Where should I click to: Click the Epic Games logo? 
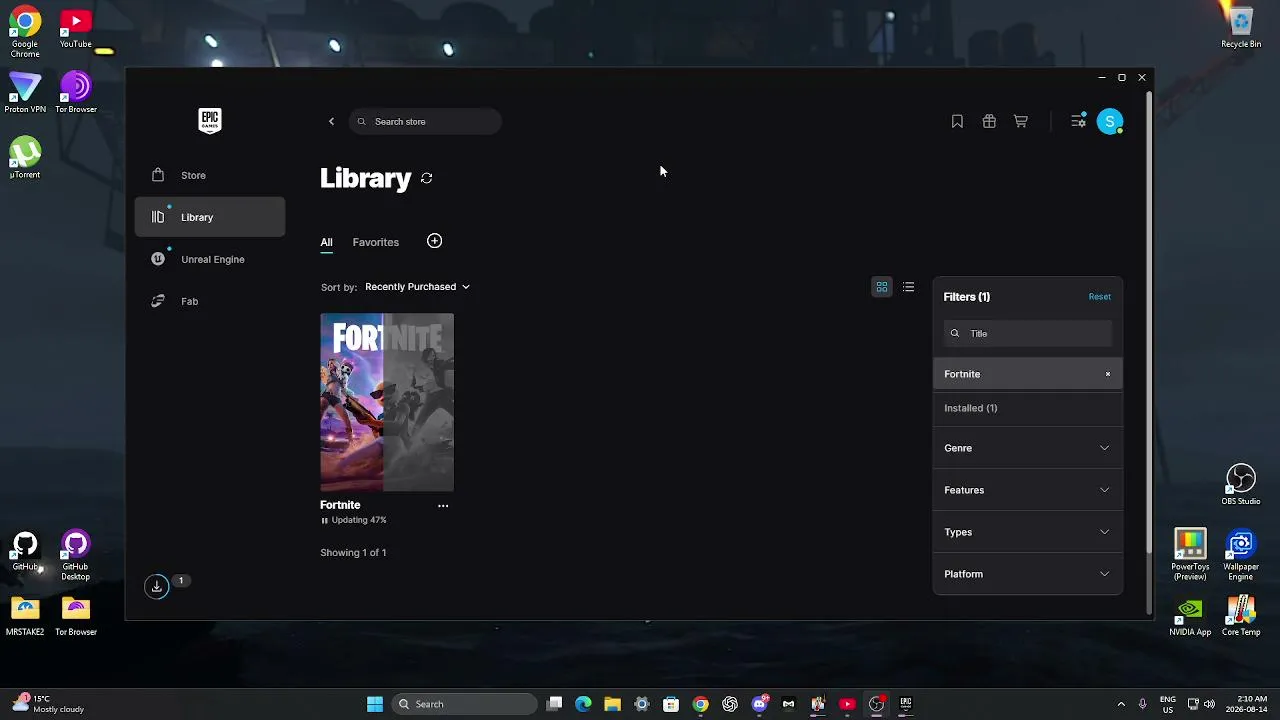210,121
